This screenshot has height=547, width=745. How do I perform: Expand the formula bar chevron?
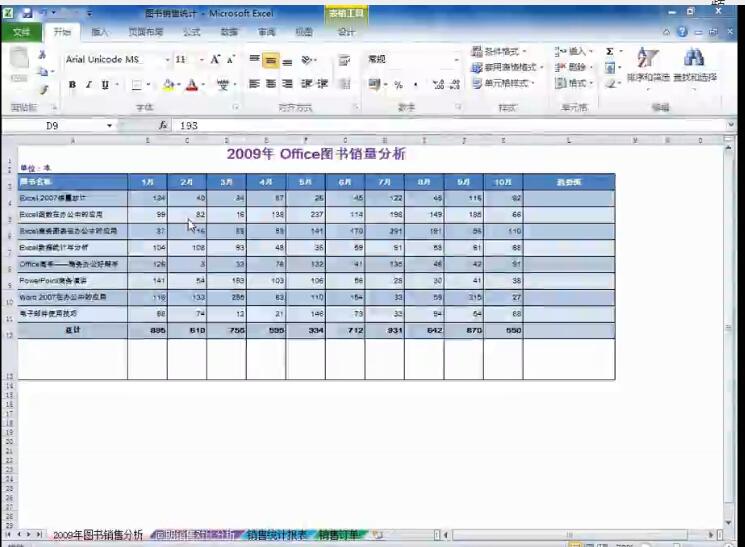731,125
